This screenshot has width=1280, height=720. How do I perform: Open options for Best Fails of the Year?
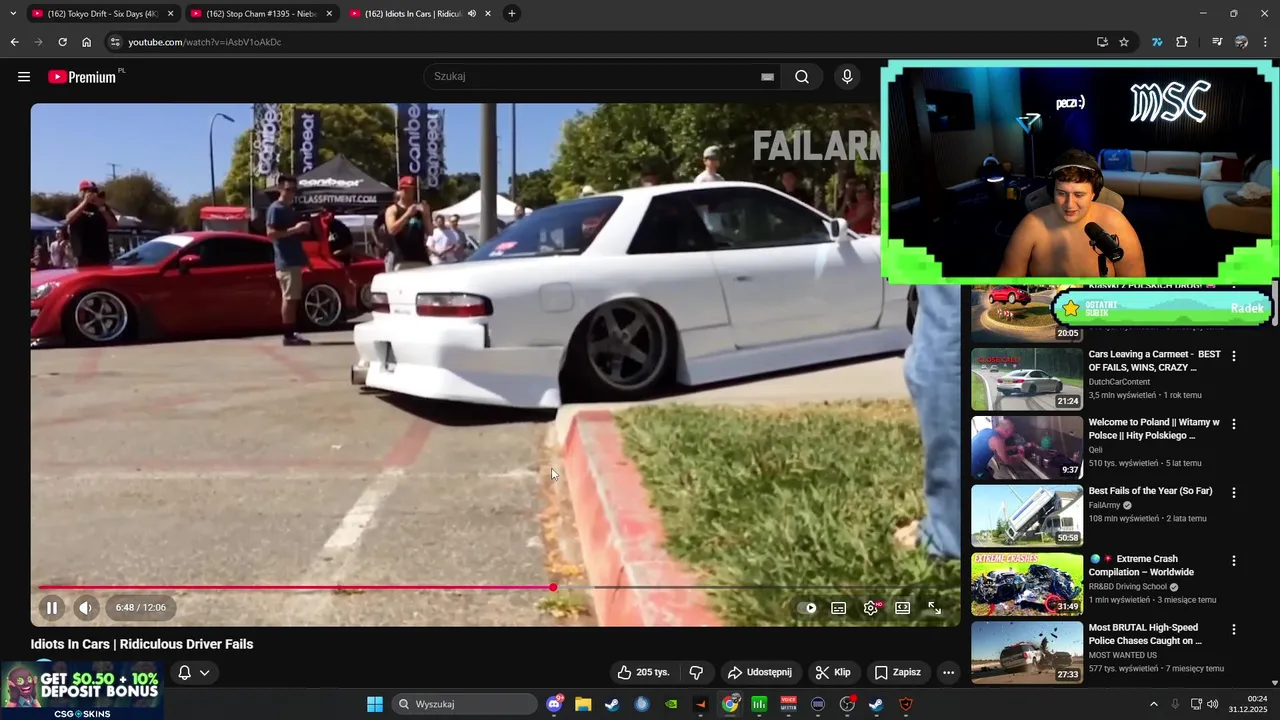(x=1234, y=493)
